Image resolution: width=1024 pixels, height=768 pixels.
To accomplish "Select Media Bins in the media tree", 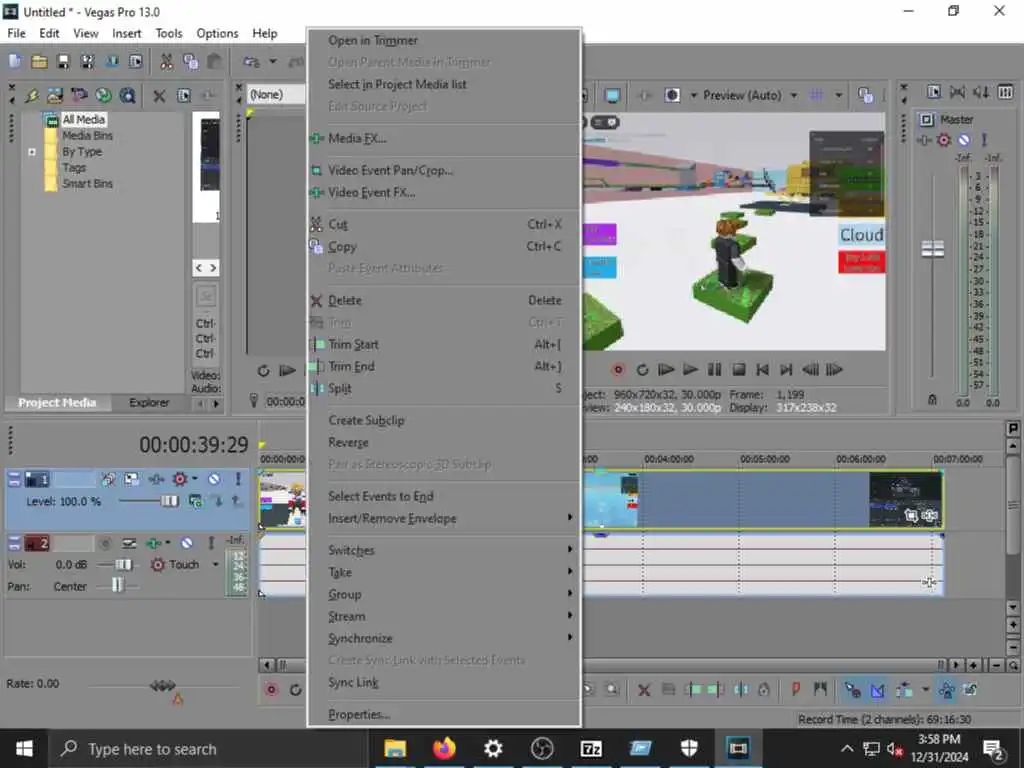I will [88, 136].
